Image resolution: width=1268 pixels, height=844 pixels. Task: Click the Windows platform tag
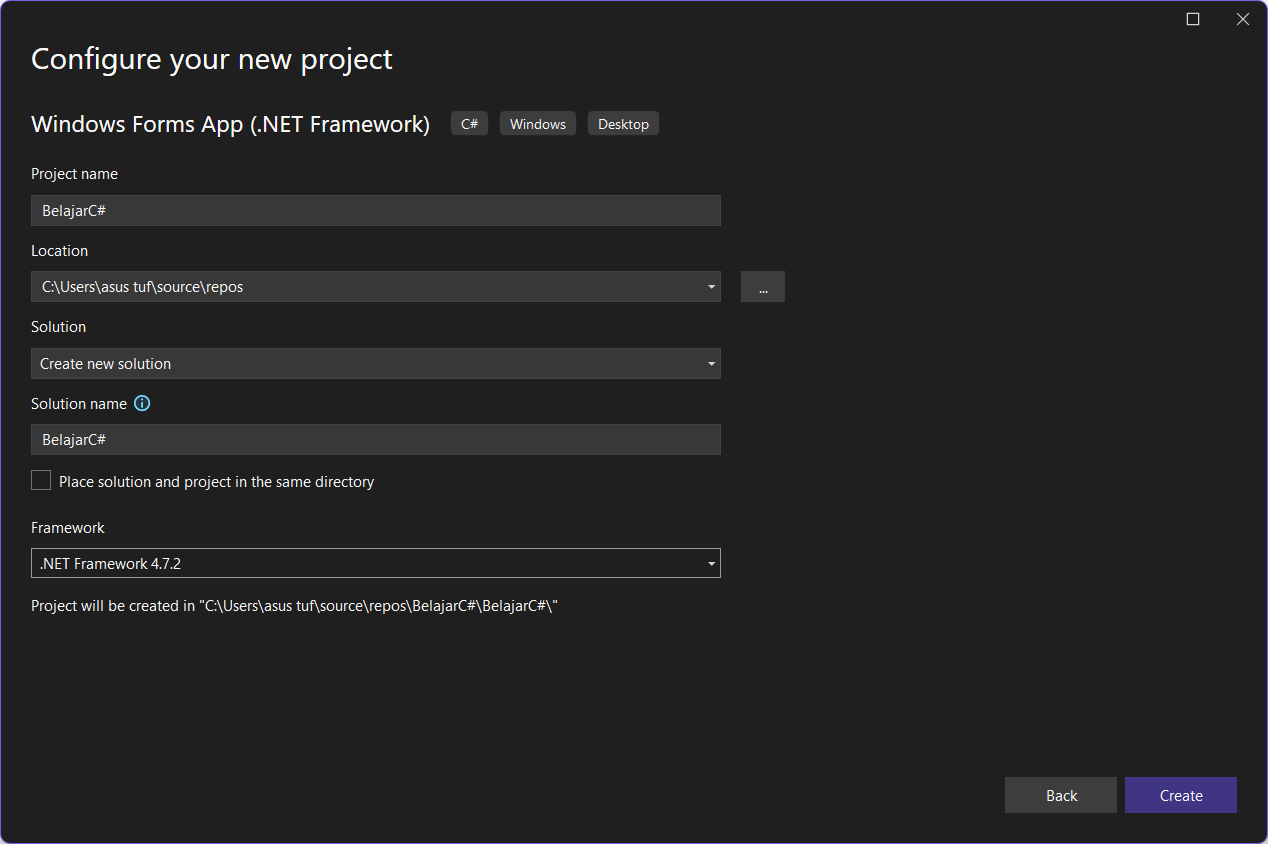pos(537,124)
